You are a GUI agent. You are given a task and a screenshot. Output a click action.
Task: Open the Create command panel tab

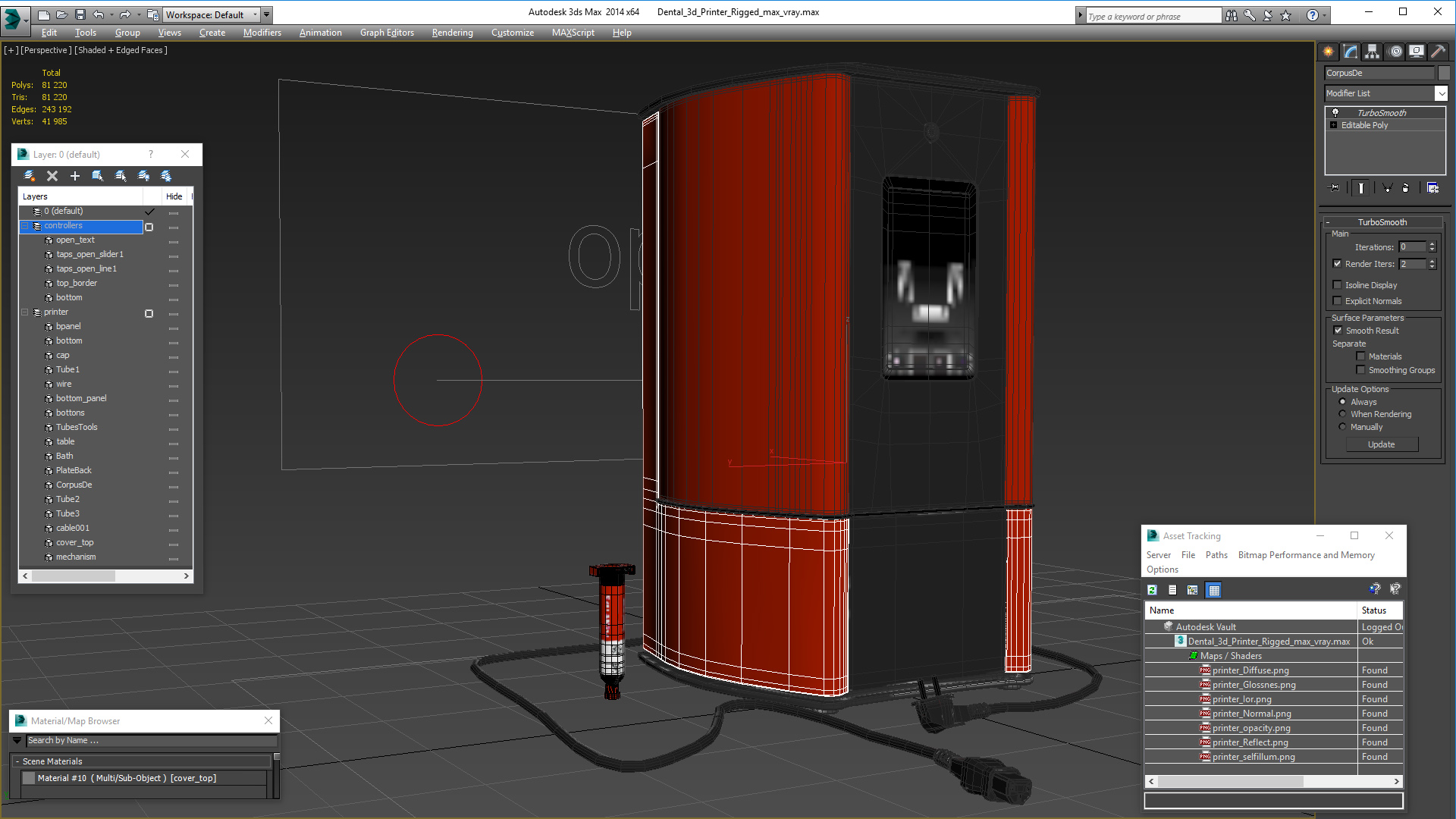tap(1329, 52)
